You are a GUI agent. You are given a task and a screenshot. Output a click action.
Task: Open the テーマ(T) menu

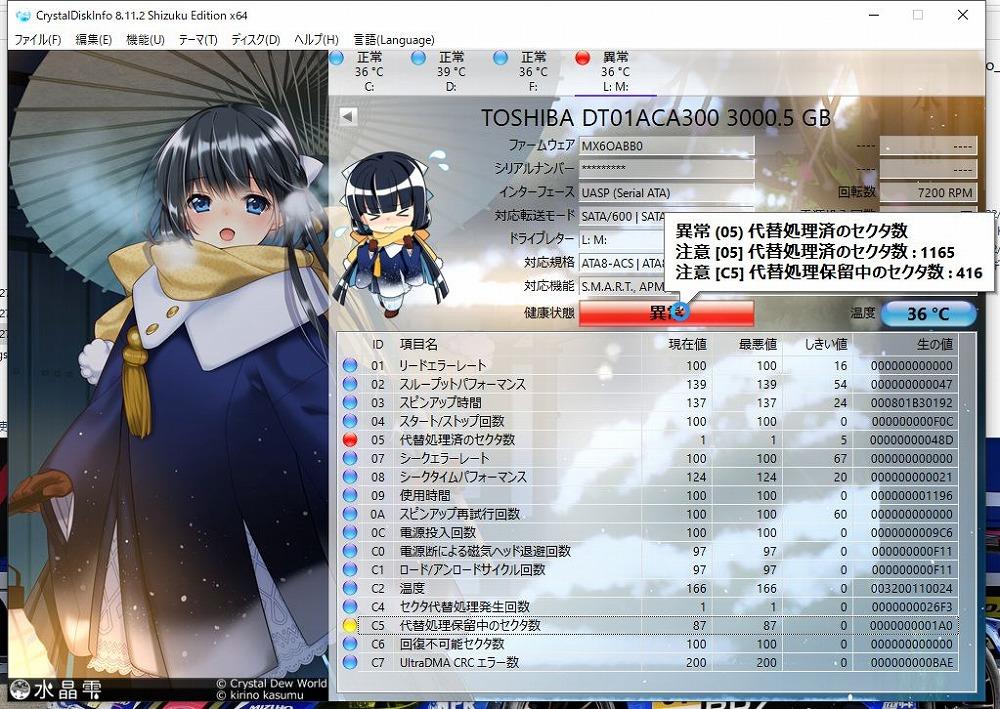tap(198, 40)
